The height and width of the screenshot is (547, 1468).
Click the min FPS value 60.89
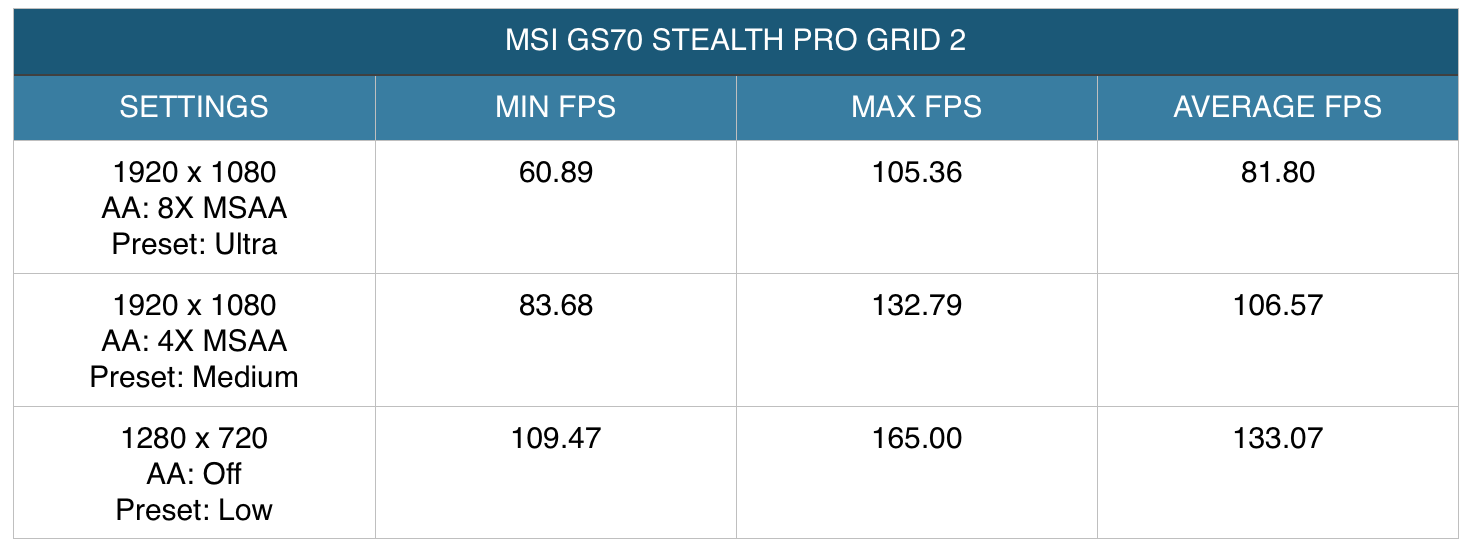point(556,173)
